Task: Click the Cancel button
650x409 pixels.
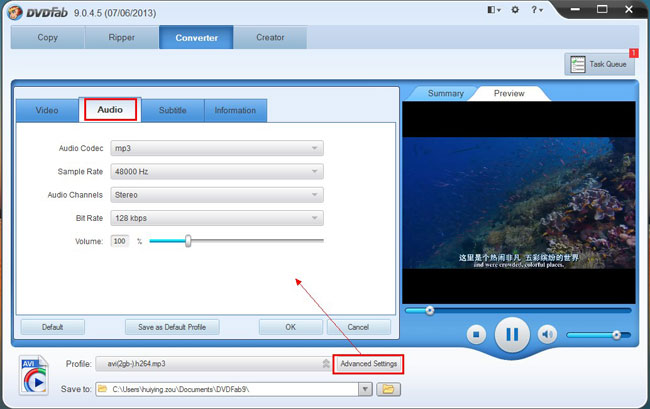Action: (359, 327)
